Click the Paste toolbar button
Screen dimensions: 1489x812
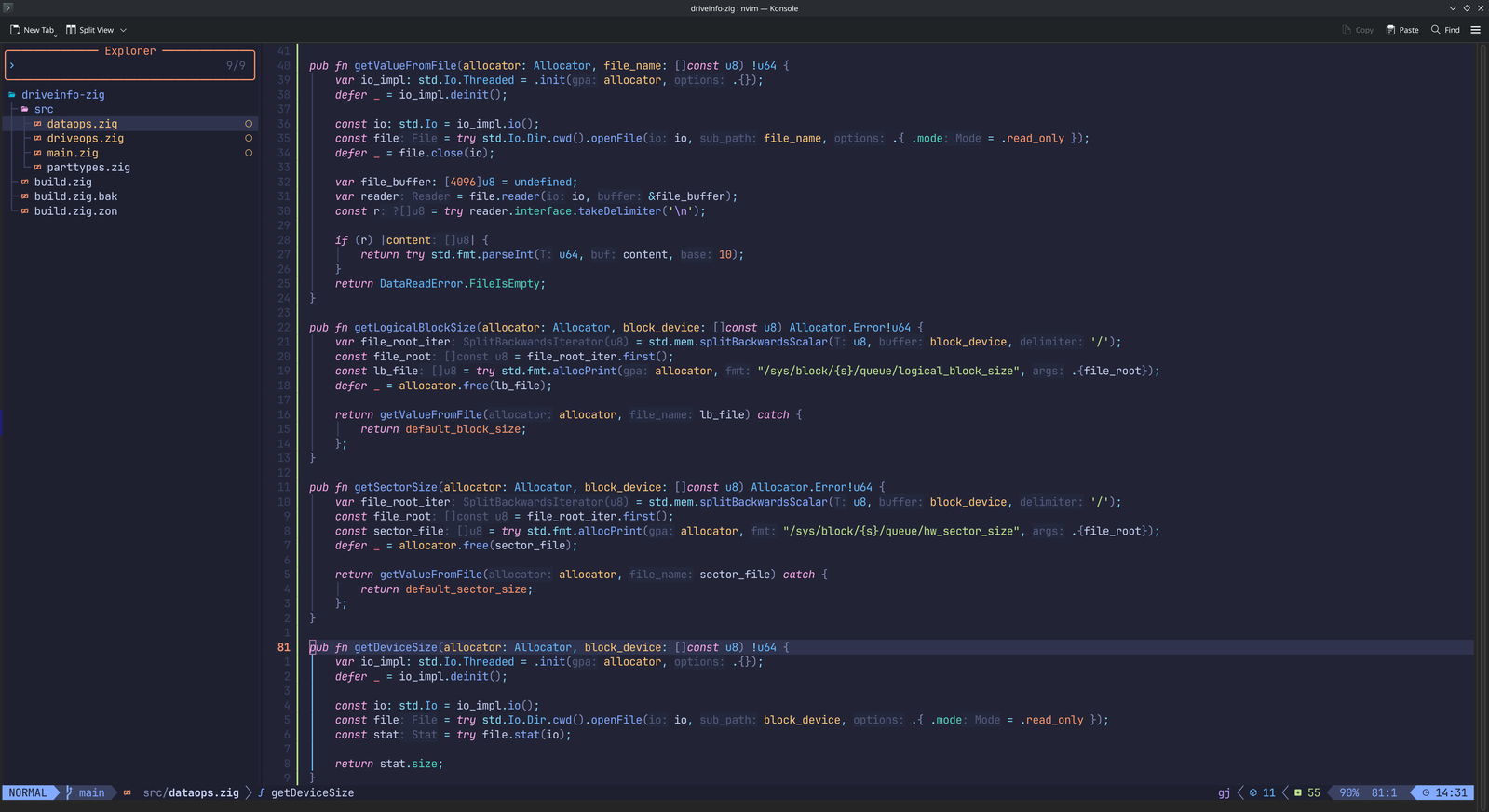[x=1402, y=30]
